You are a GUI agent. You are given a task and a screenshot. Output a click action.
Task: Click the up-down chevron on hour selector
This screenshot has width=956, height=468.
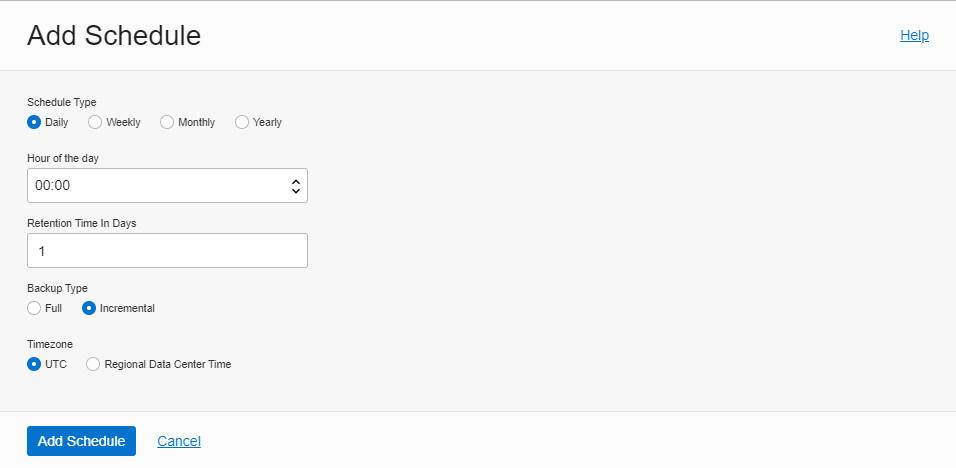click(x=295, y=186)
